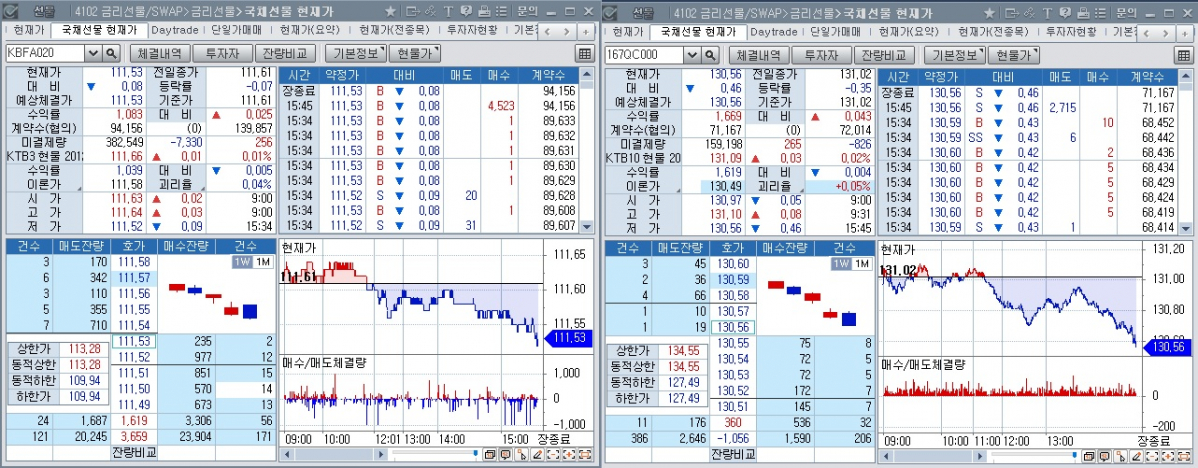Click the printer icon in left title bar
Screen dimensions: 1198x468
(483, 11)
